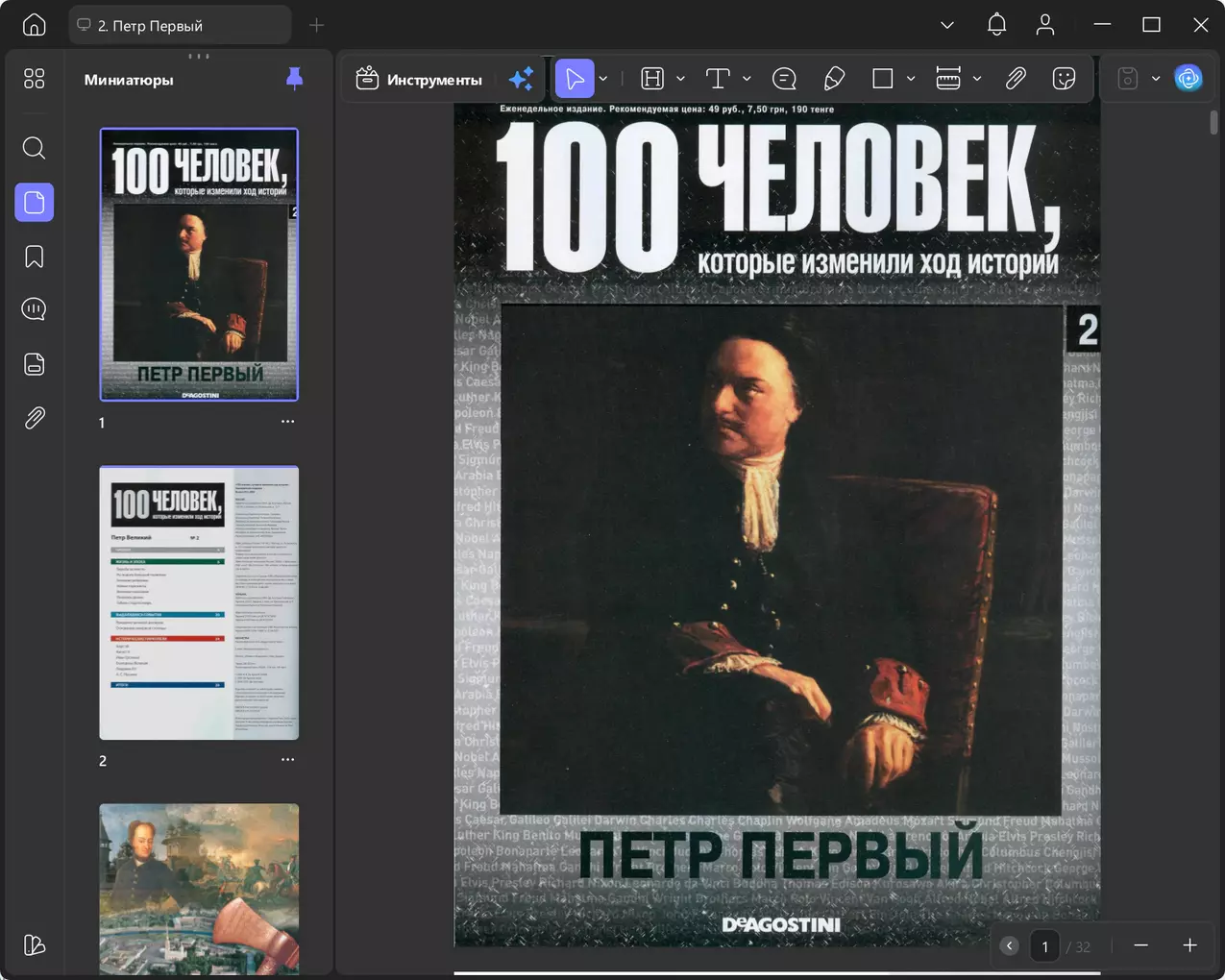Open the attachments panel paperclip in sidebar
The image size is (1225, 980).
tap(34, 418)
